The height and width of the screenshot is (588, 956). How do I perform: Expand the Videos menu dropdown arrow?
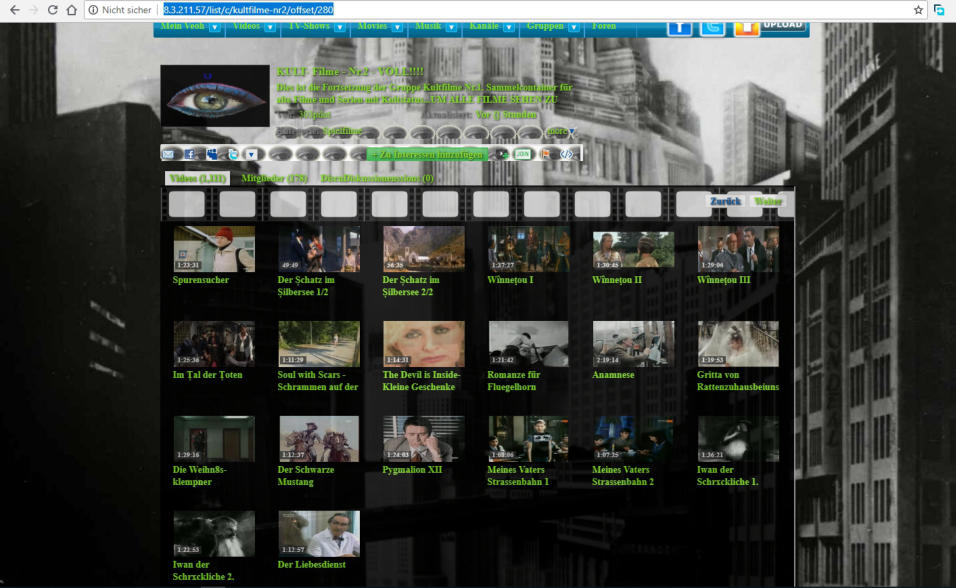270,27
